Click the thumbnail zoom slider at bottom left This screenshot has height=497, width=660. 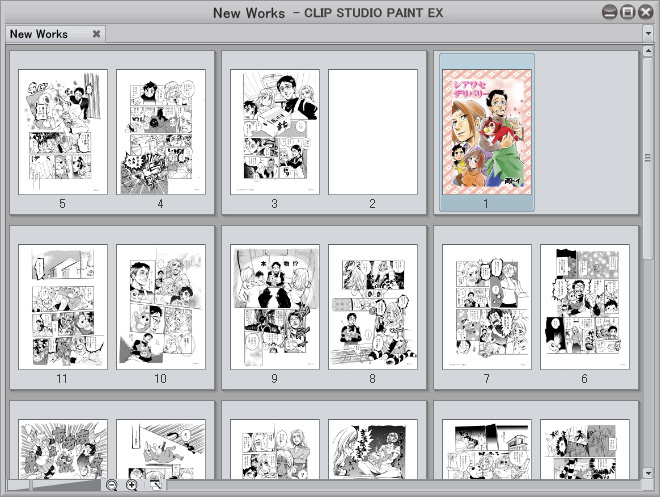[x=60, y=485]
